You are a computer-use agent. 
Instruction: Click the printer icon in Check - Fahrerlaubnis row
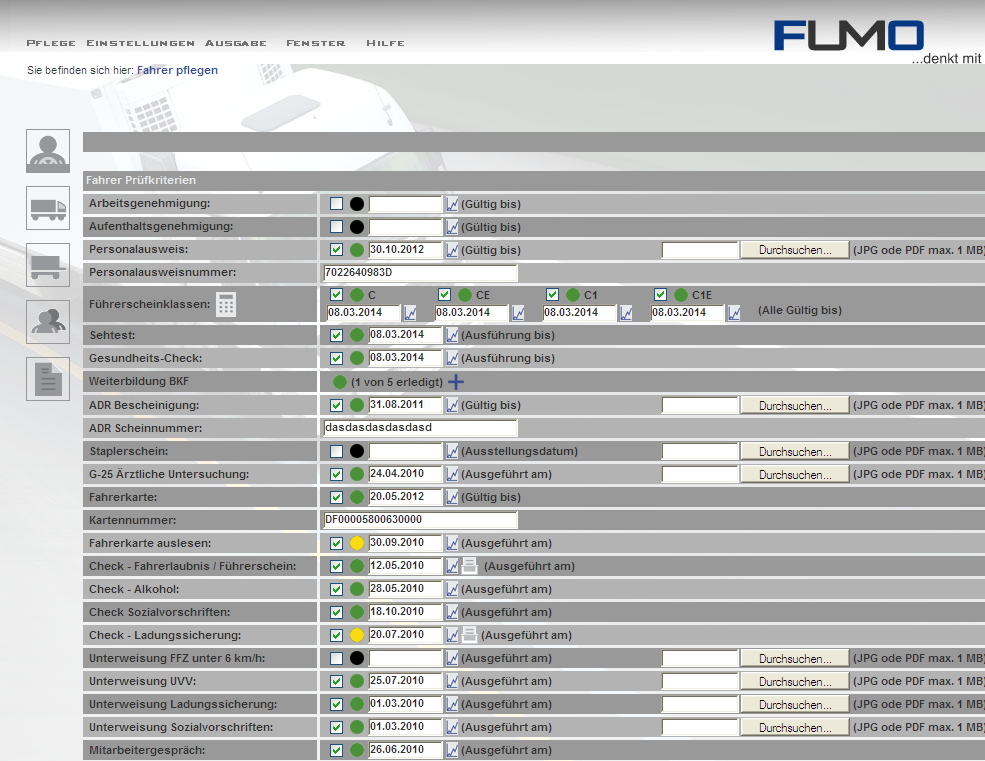click(x=469, y=566)
